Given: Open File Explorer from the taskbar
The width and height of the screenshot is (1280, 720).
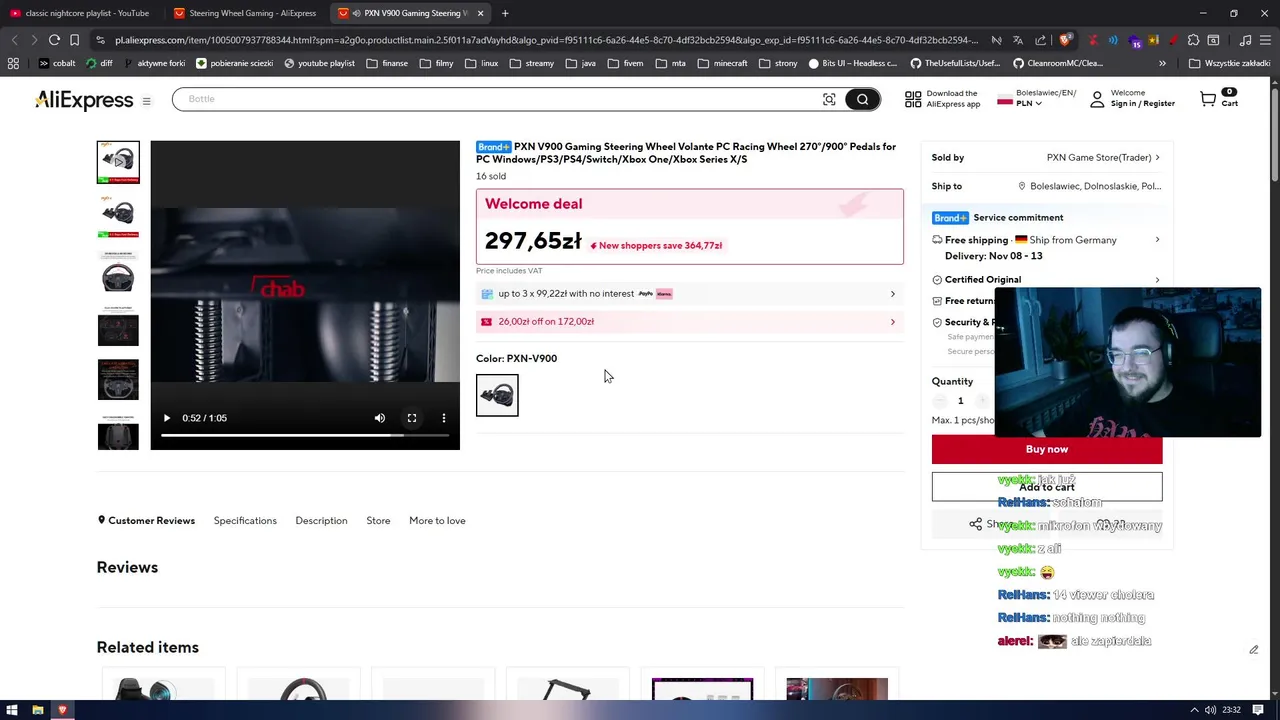Looking at the screenshot, I should [x=38, y=710].
